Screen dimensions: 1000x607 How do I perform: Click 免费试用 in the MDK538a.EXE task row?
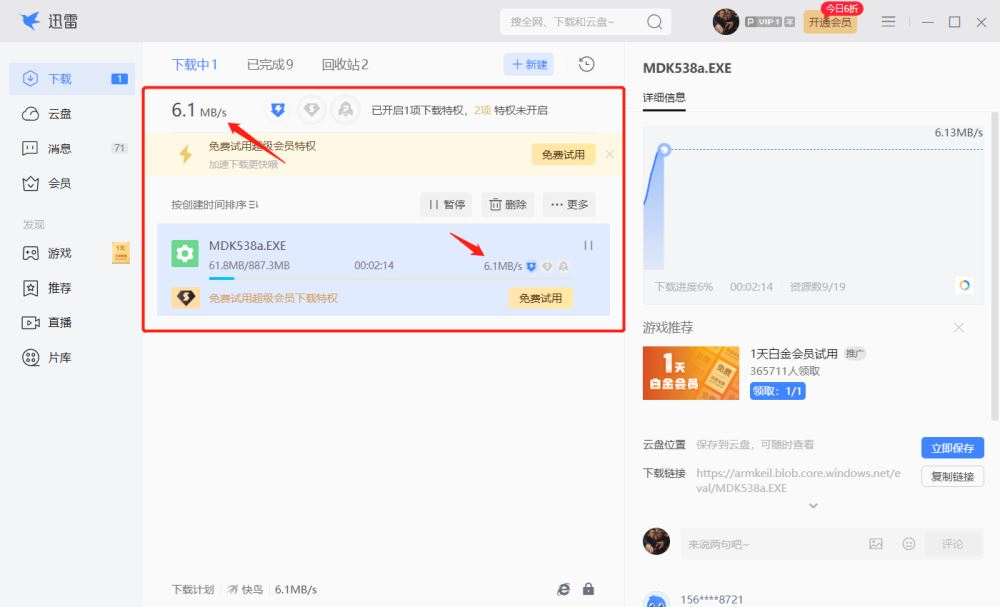pos(540,298)
